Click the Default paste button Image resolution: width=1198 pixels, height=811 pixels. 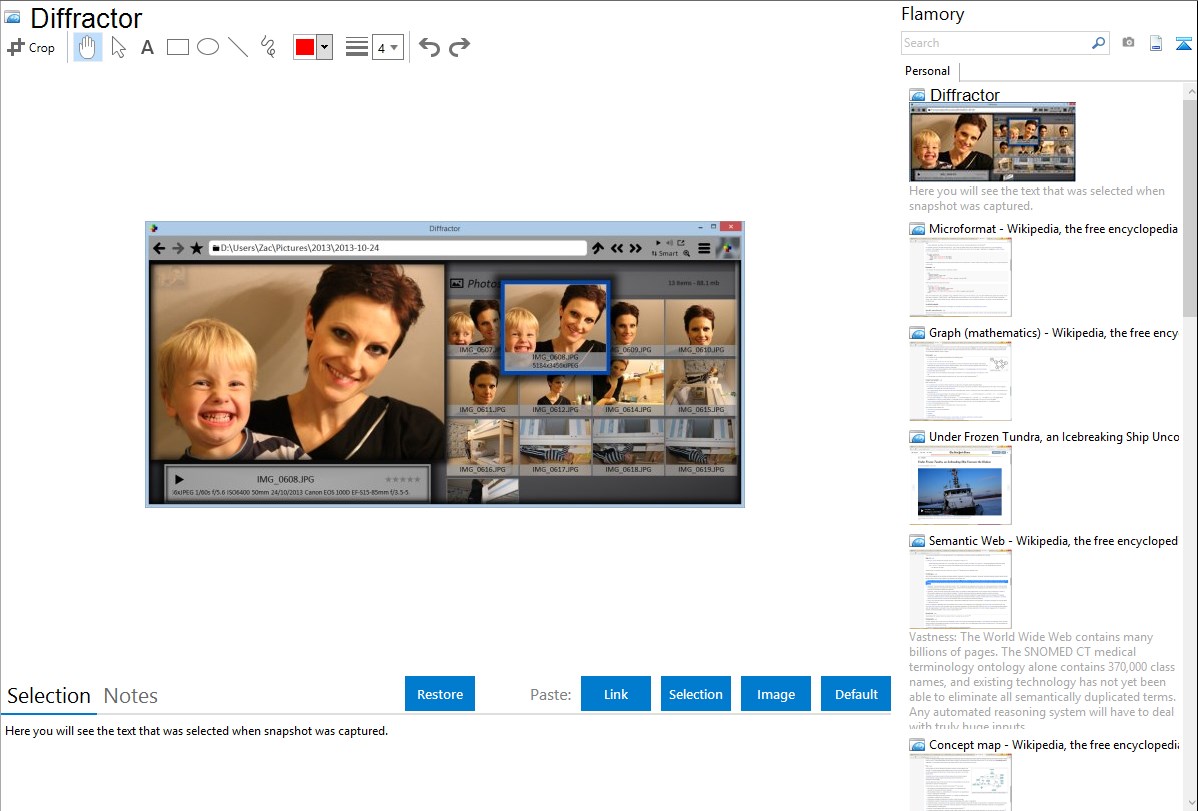pos(856,694)
